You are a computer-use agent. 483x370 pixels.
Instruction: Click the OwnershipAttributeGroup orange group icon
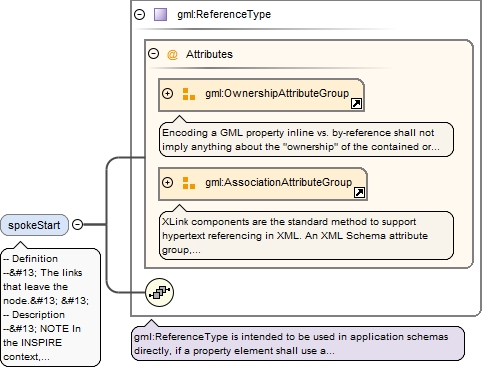(x=189, y=94)
